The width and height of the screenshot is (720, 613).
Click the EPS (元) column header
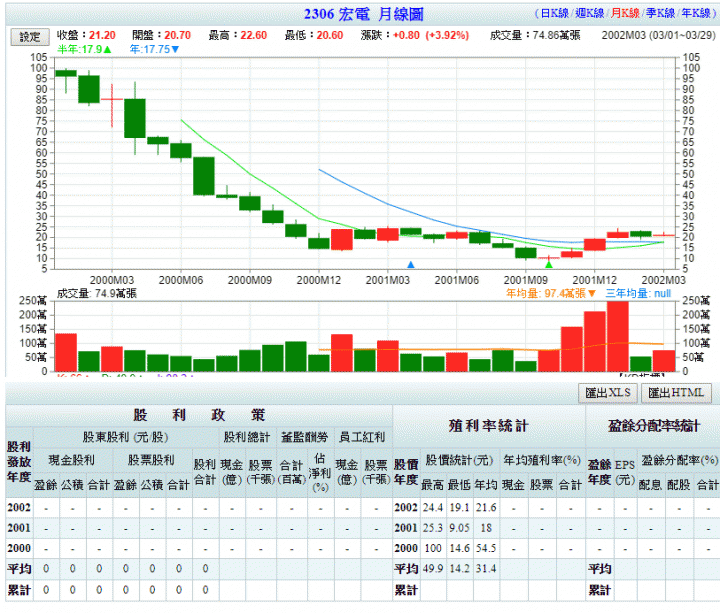tap(624, 472)
